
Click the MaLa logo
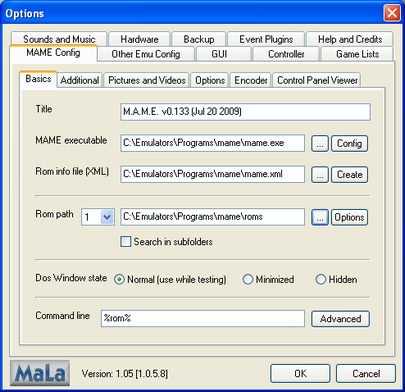(x=40, y=373)
